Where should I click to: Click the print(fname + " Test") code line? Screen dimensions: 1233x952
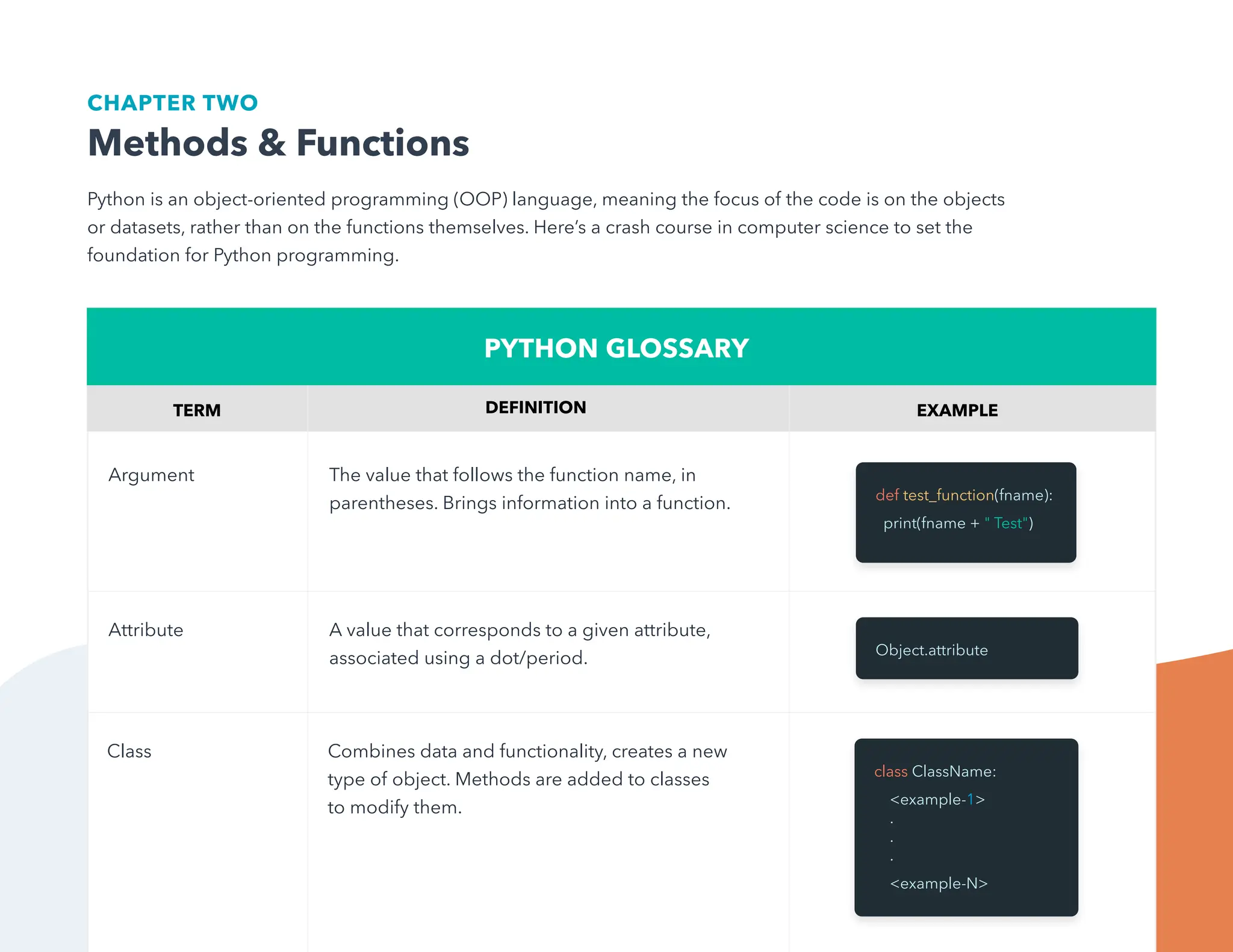tap(958, 523)
